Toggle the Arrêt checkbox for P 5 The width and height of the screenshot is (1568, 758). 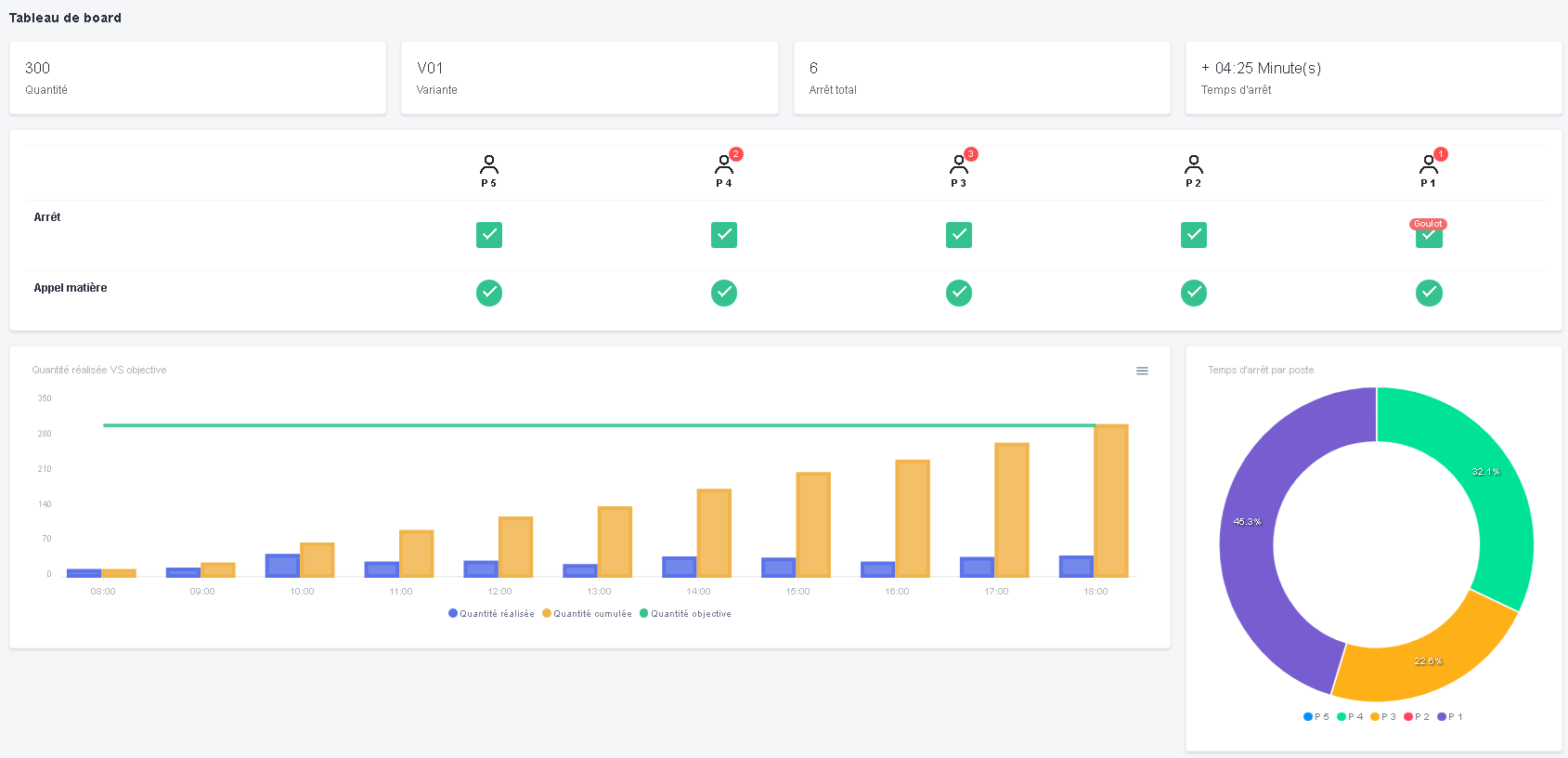coord(489,235)
